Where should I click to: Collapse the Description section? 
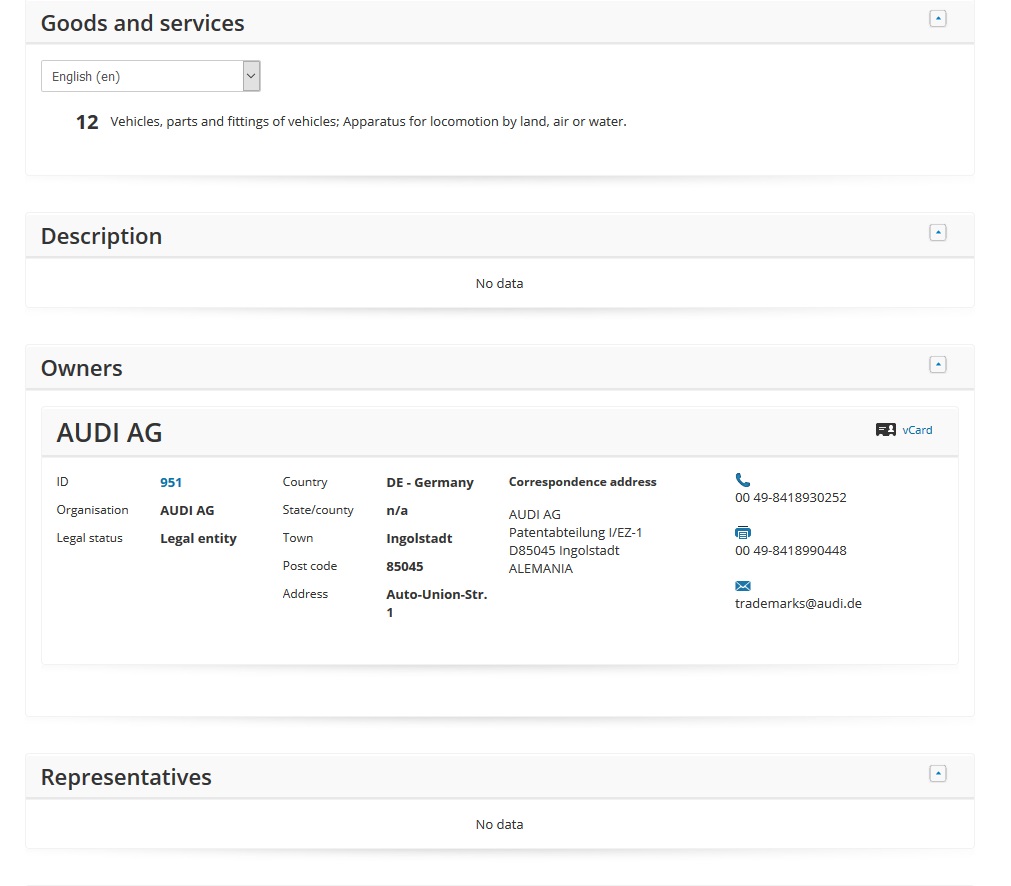[937, 233]
